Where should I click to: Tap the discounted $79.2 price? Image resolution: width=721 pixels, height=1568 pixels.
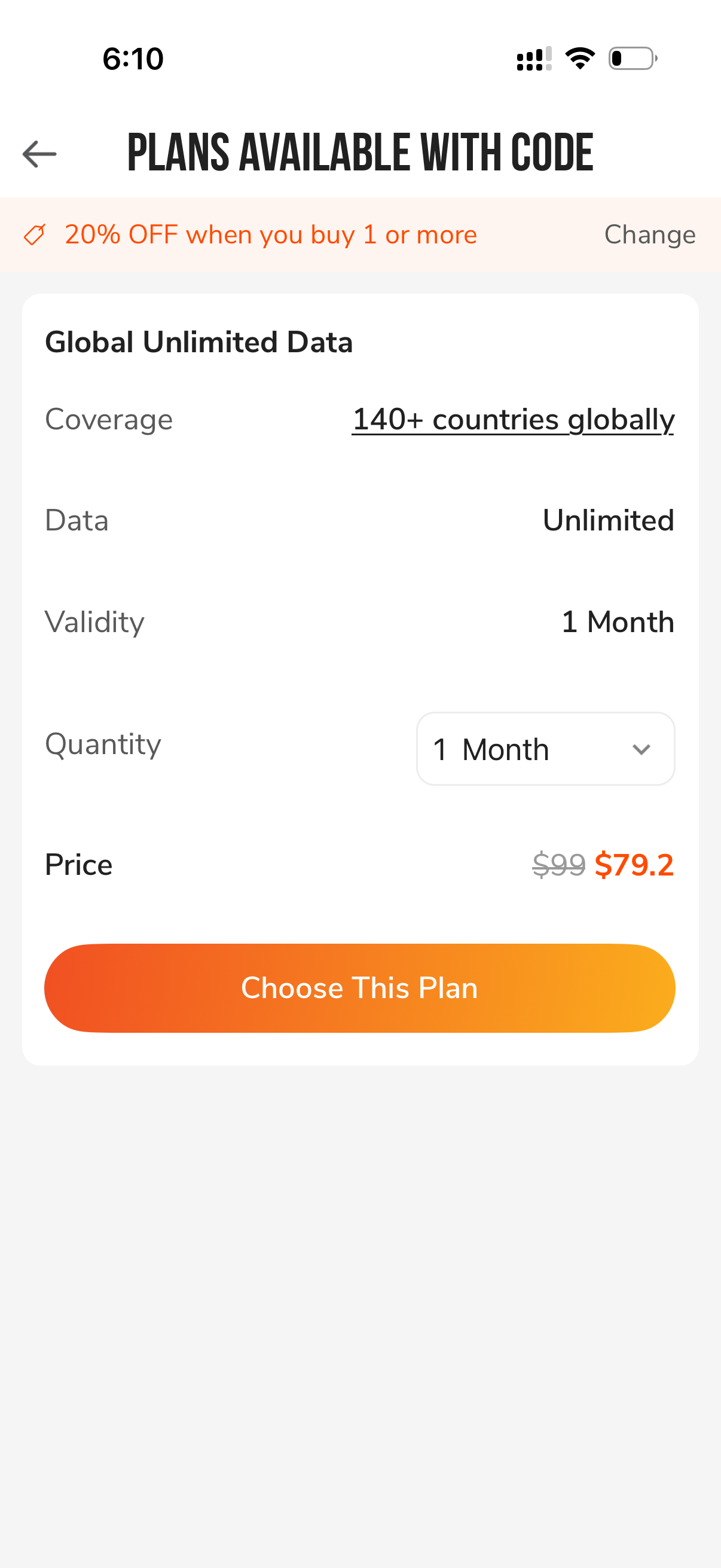(634, 864)
